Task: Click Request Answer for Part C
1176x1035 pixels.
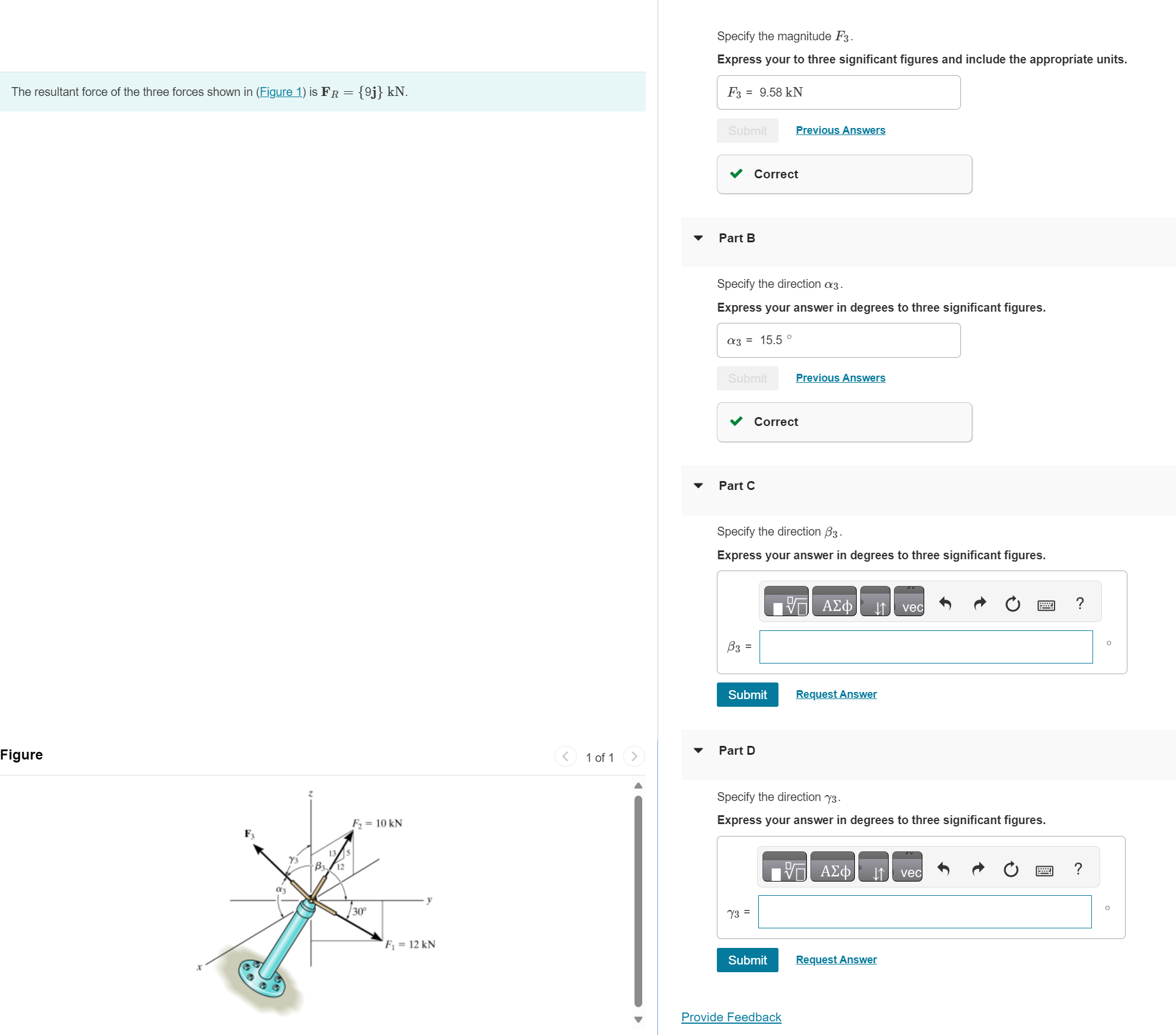Action: (x=836, y=694)
